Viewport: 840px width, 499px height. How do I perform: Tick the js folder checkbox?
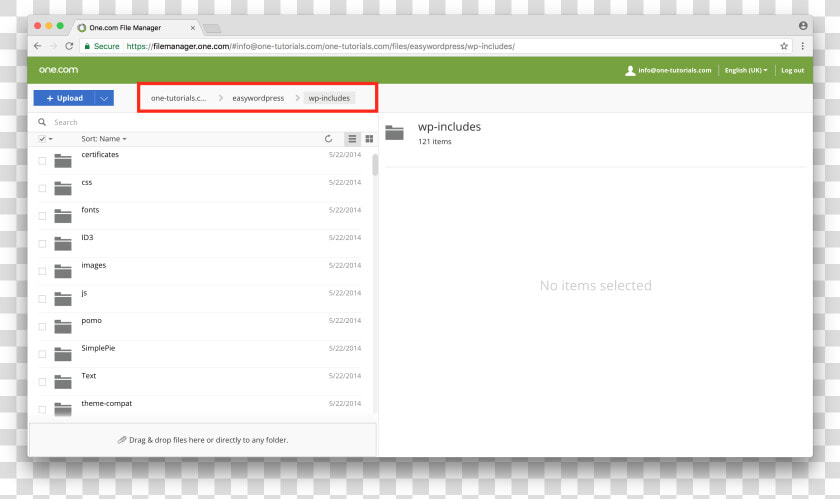point(42,299)
